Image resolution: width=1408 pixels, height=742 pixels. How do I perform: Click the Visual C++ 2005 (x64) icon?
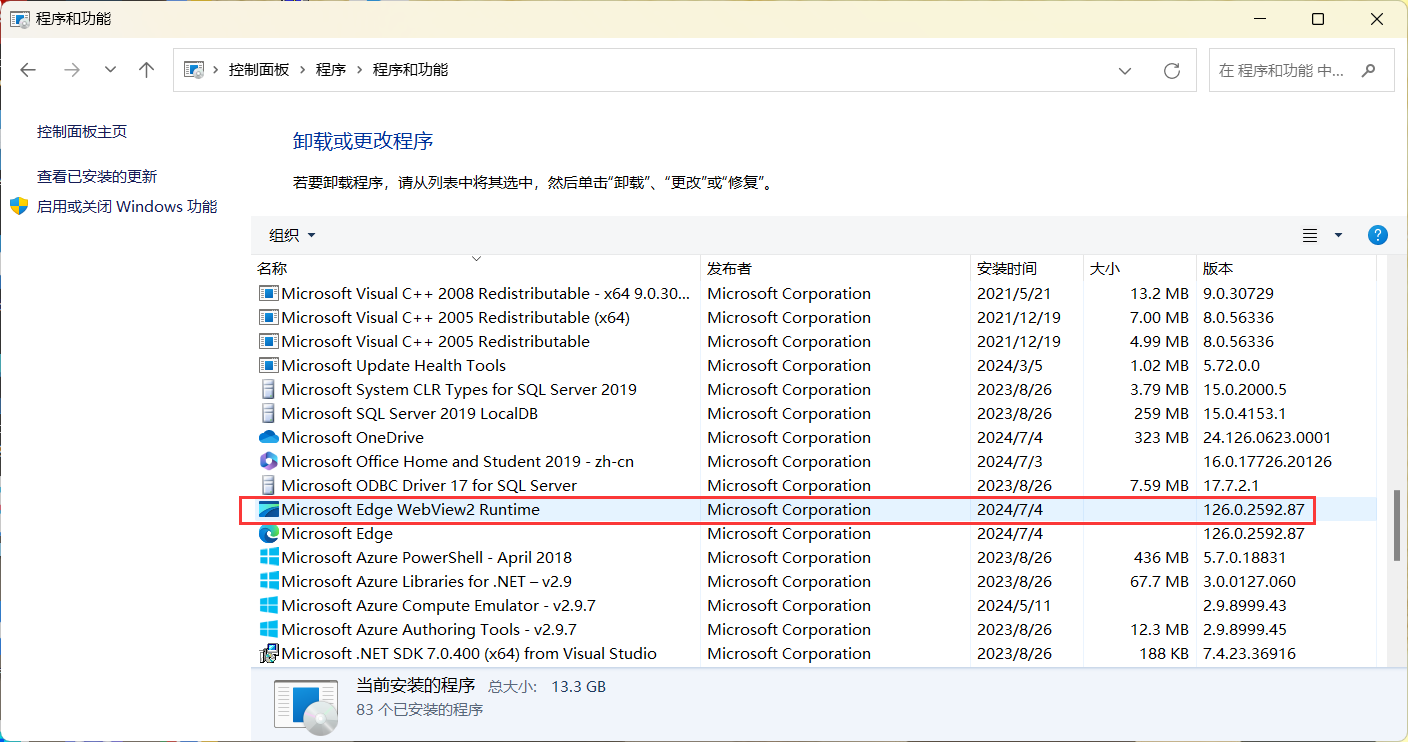point(268,318)
